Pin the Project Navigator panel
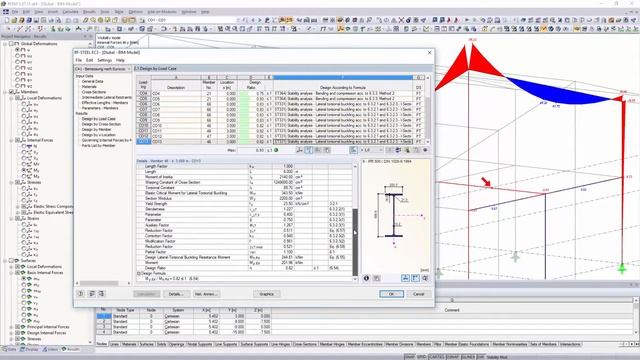 85,36
